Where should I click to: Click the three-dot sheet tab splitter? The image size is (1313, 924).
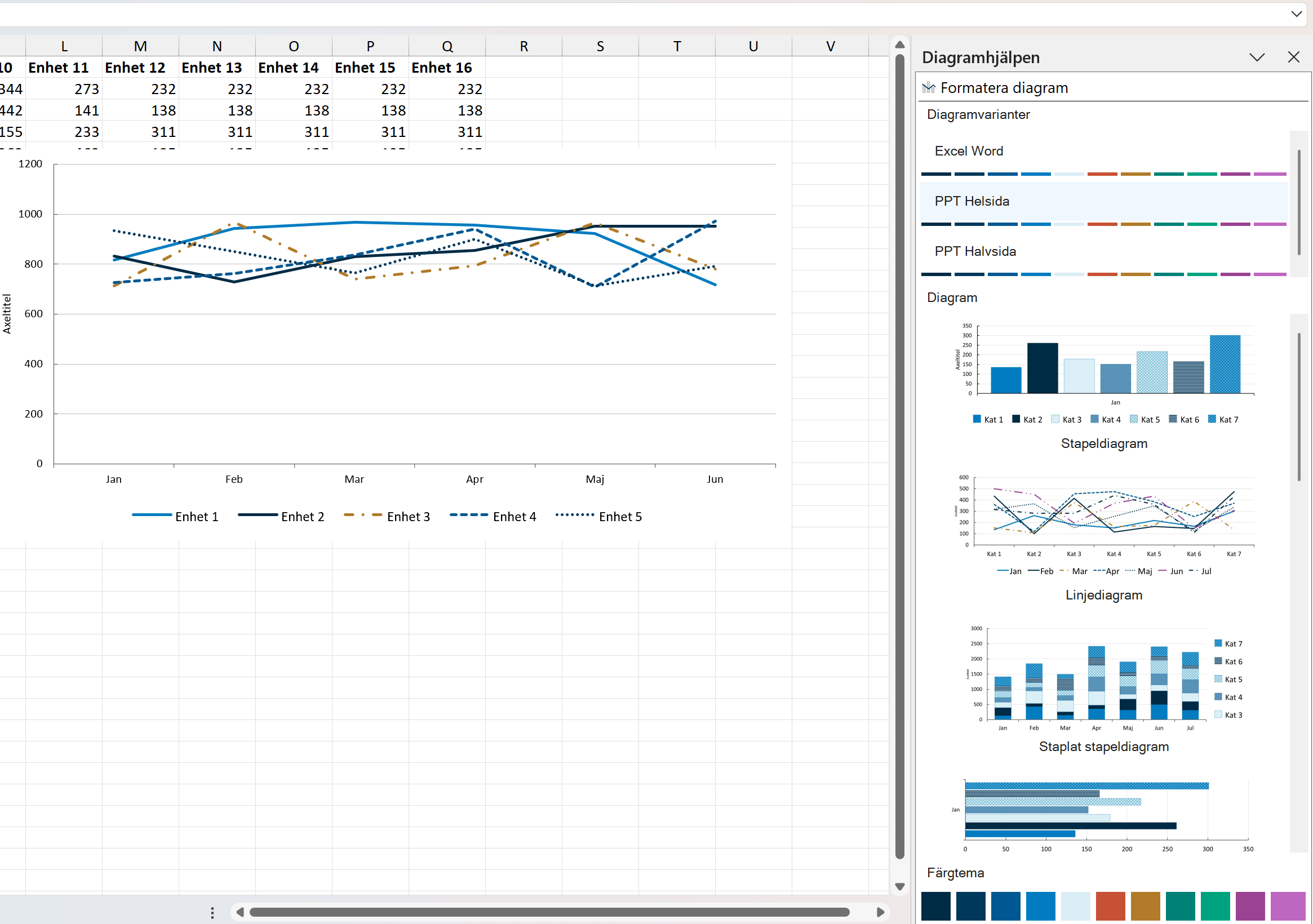pos(212,913)
